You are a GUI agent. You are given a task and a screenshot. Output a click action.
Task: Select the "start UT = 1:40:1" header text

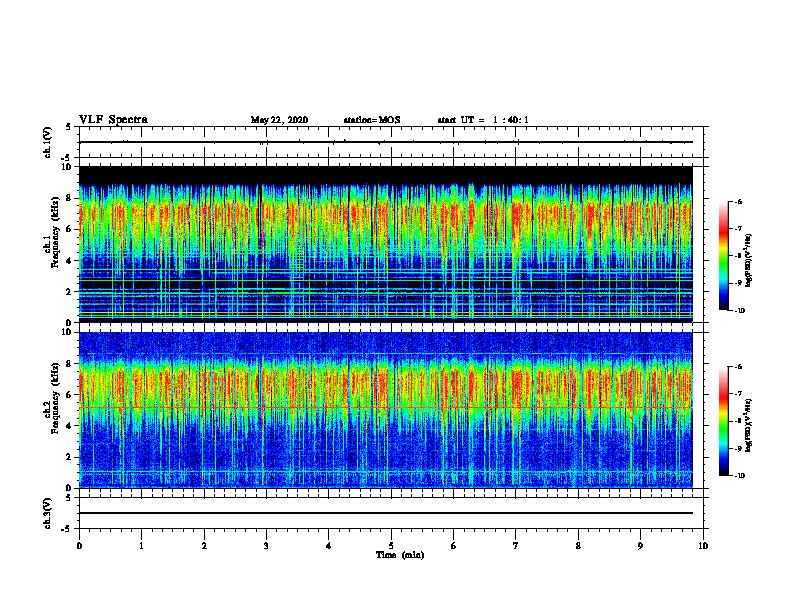[483, 120]
